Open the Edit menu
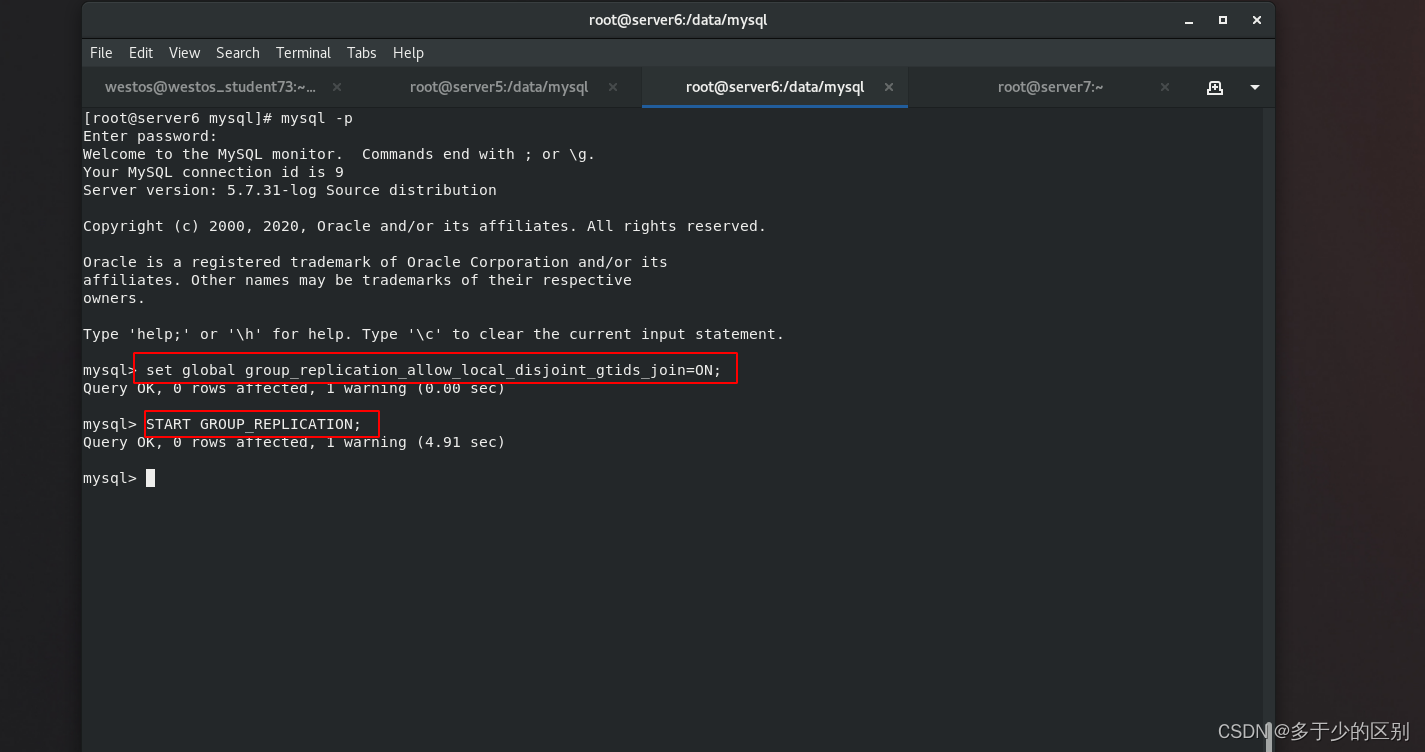The image size is (1425, 752). coord(141,53)
